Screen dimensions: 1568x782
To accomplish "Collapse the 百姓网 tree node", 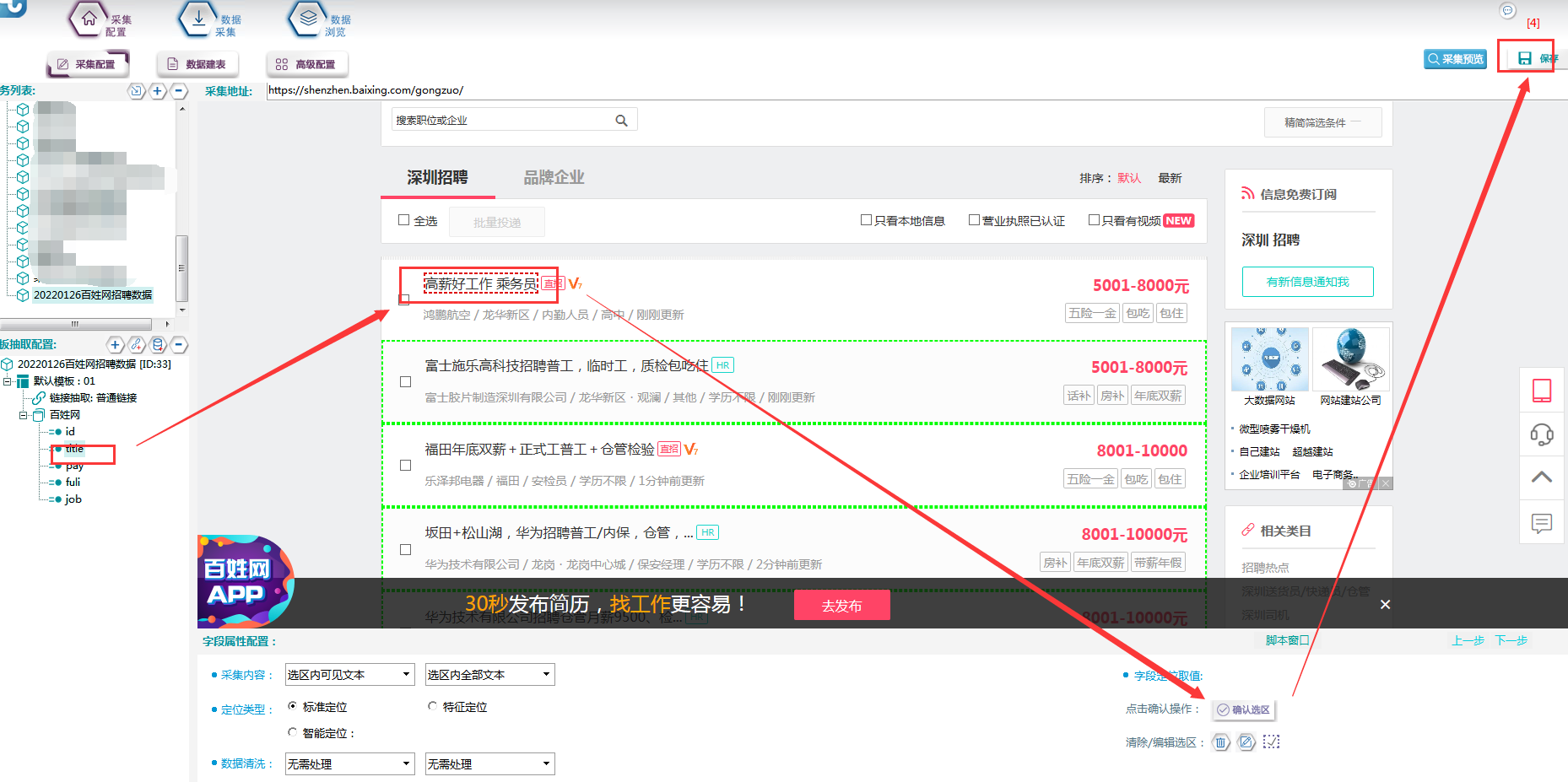I will 24,414.
